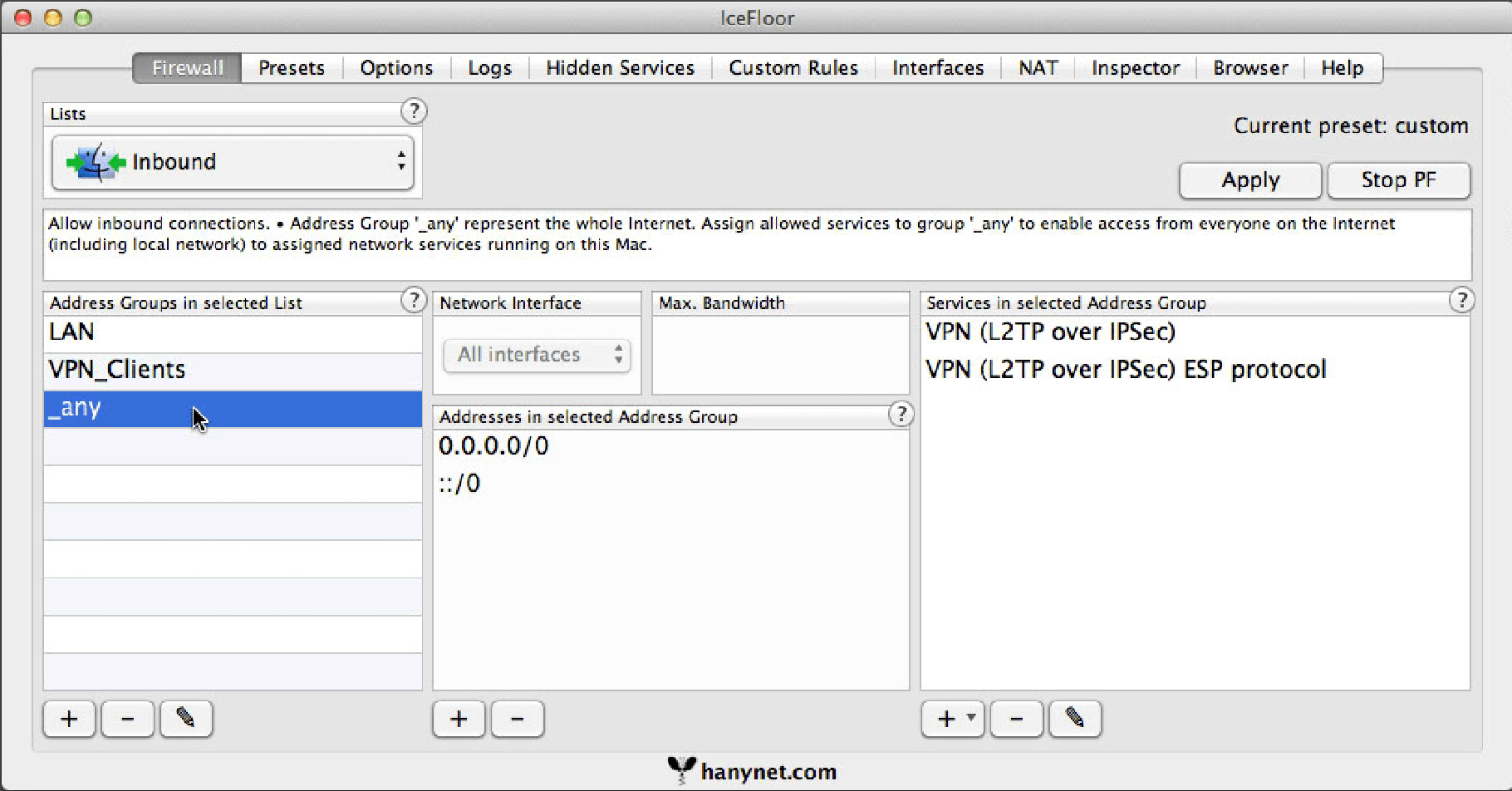Click the Stop PF button
This screenshot has width=1512, height=791.
tap(1399, 180)
